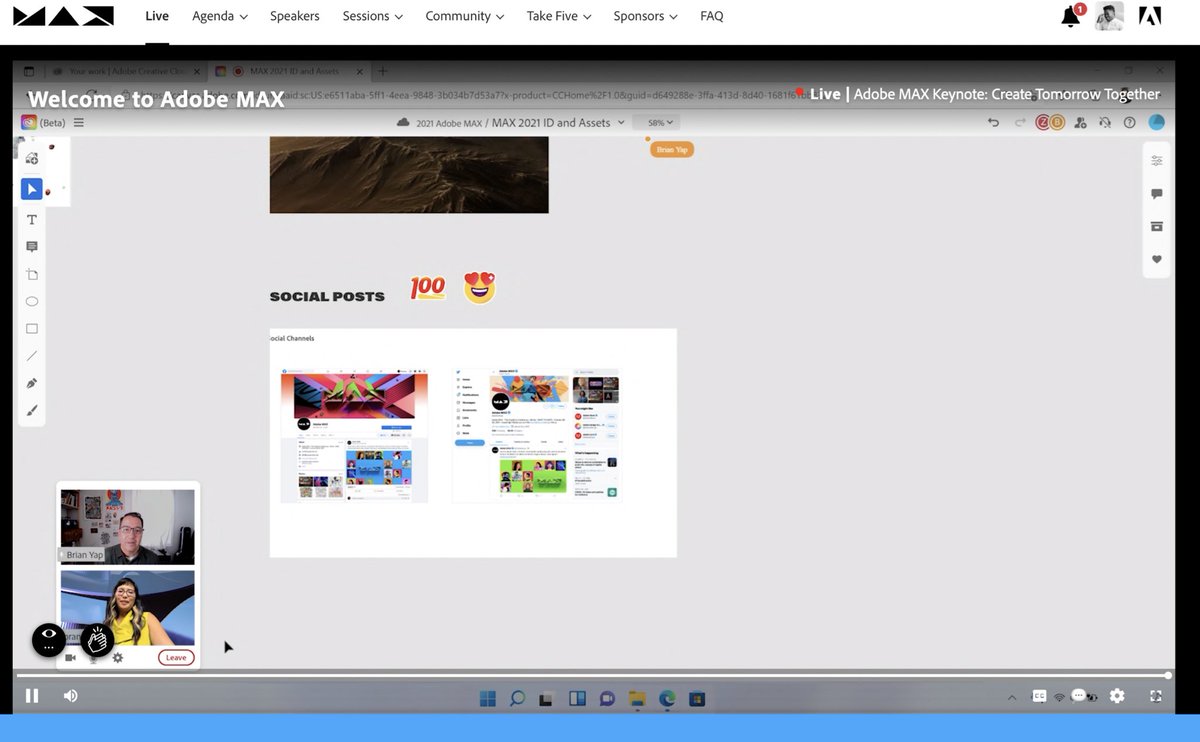Screen dimensions: 1200x742
Task: Expand the Agenda menu
Action: point(220,16)
